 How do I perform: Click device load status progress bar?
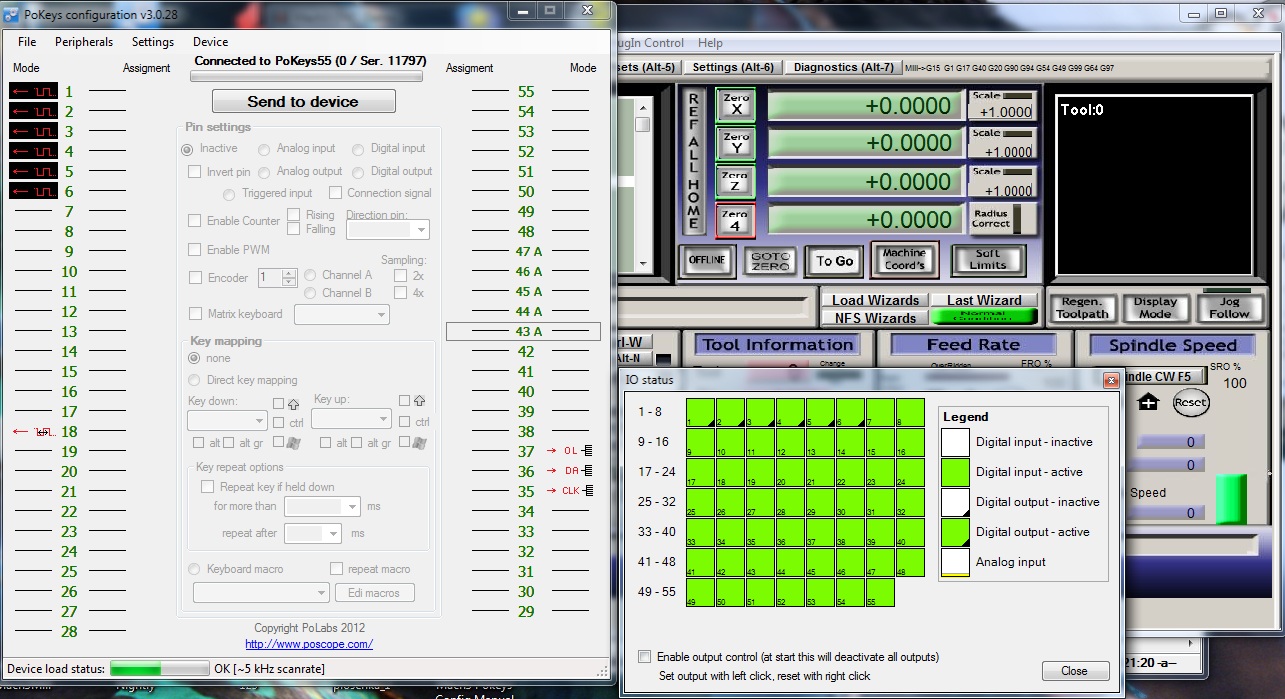click(159, 668)
